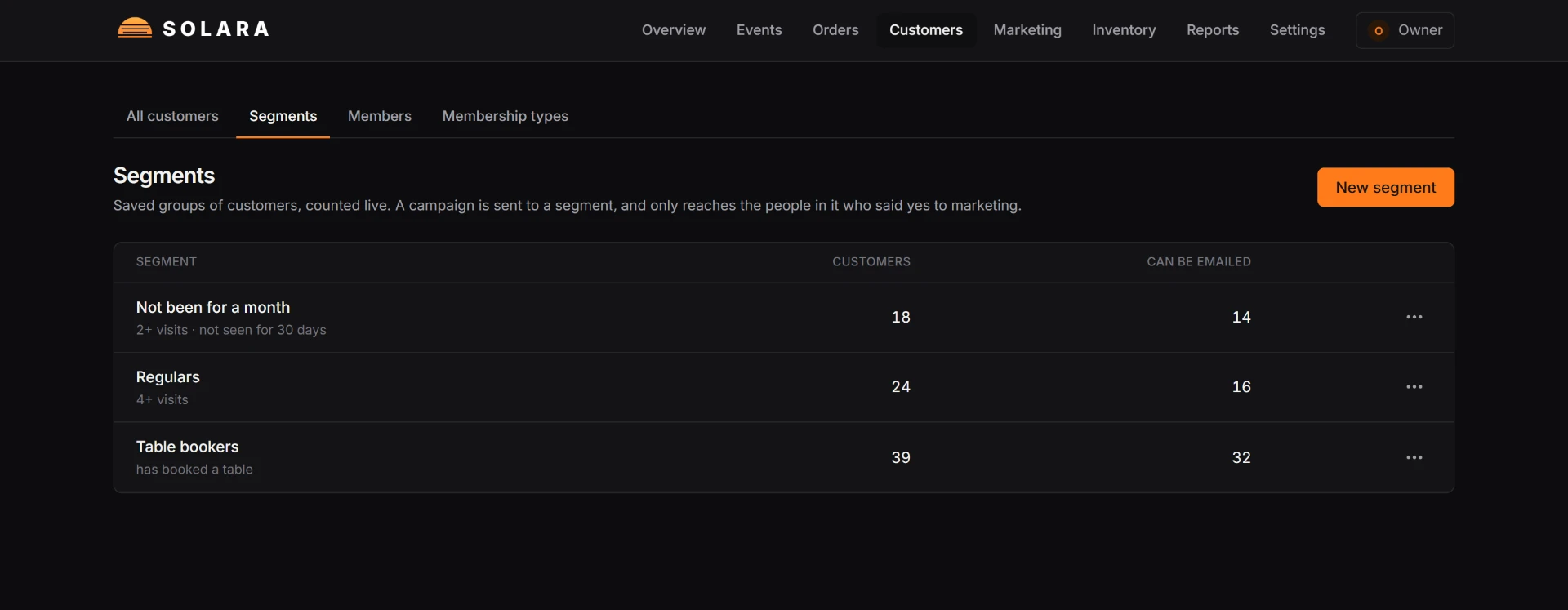
Task: Navigate to Inventory
Action: click(1124, 30)
